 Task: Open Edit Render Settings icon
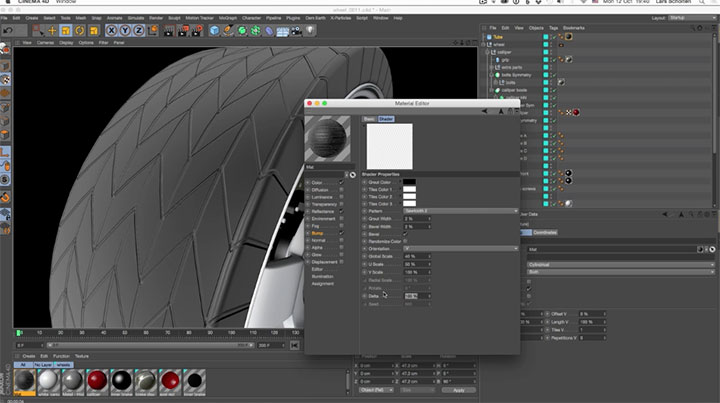coord(197,31)
